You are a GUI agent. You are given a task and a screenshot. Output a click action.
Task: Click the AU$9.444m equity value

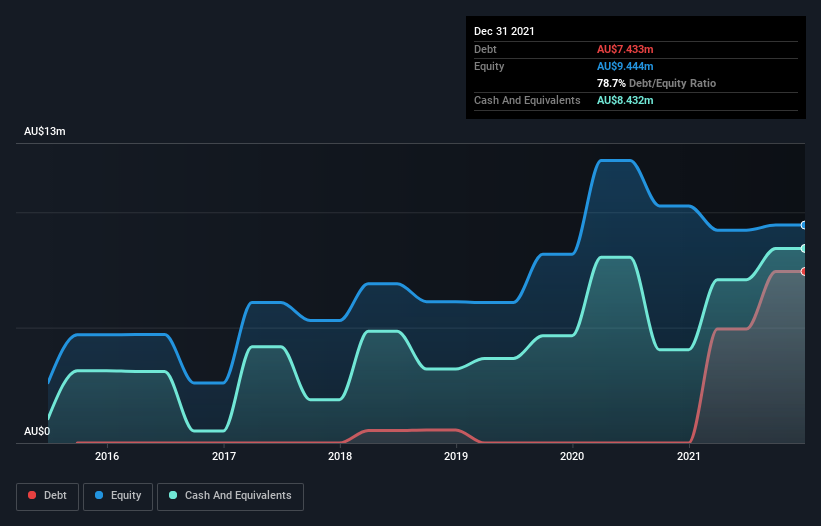click(625, 66)
